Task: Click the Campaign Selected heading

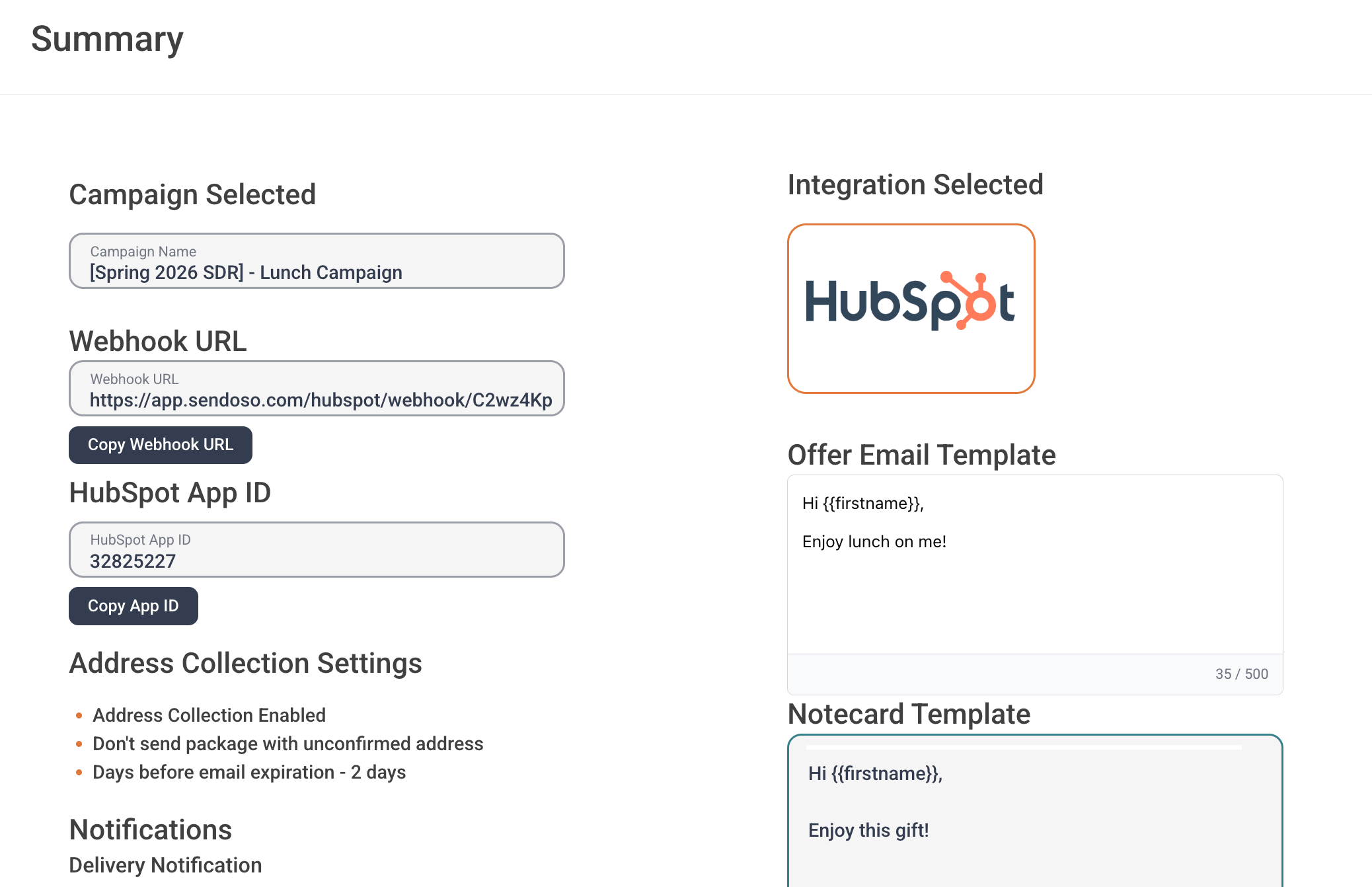Action: click(192, 195)
